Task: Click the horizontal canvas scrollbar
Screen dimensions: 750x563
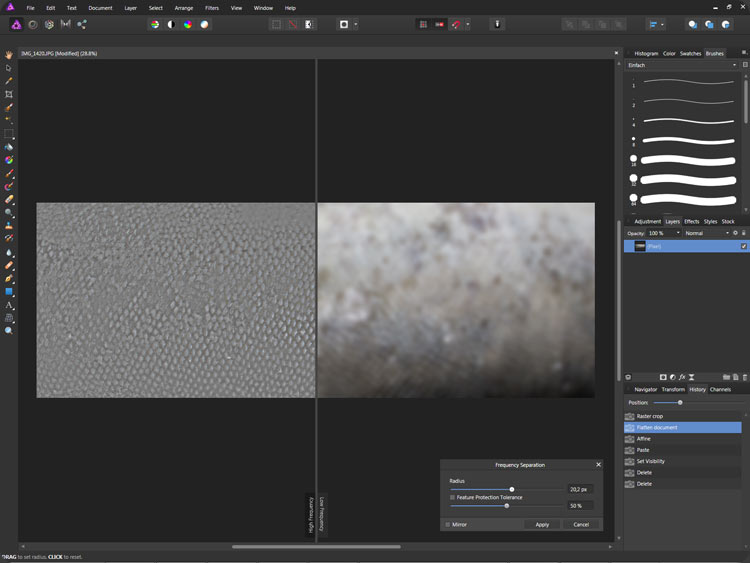Action: point(316,546)
